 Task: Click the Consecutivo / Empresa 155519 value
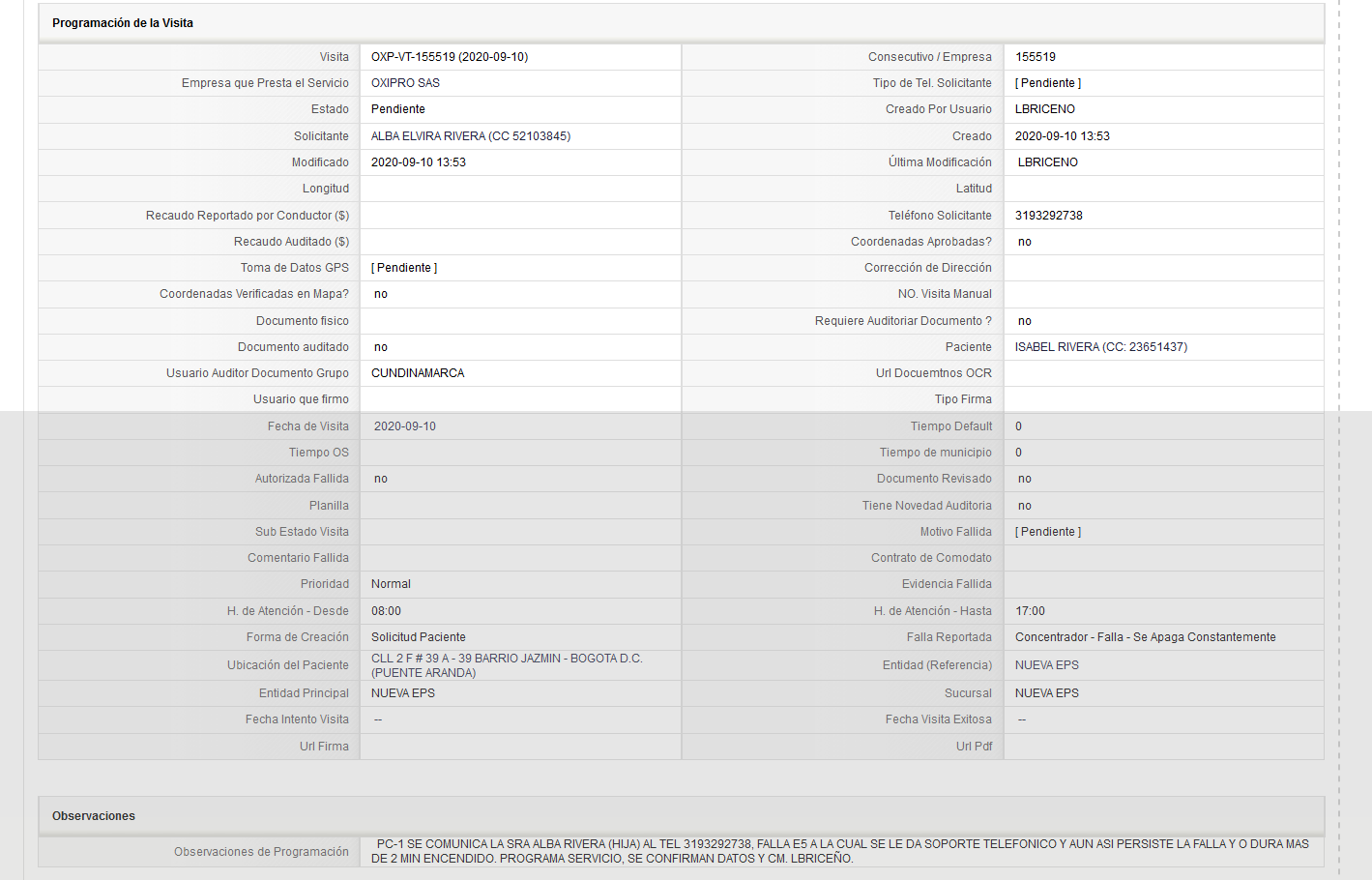(x=1036, y=57)
